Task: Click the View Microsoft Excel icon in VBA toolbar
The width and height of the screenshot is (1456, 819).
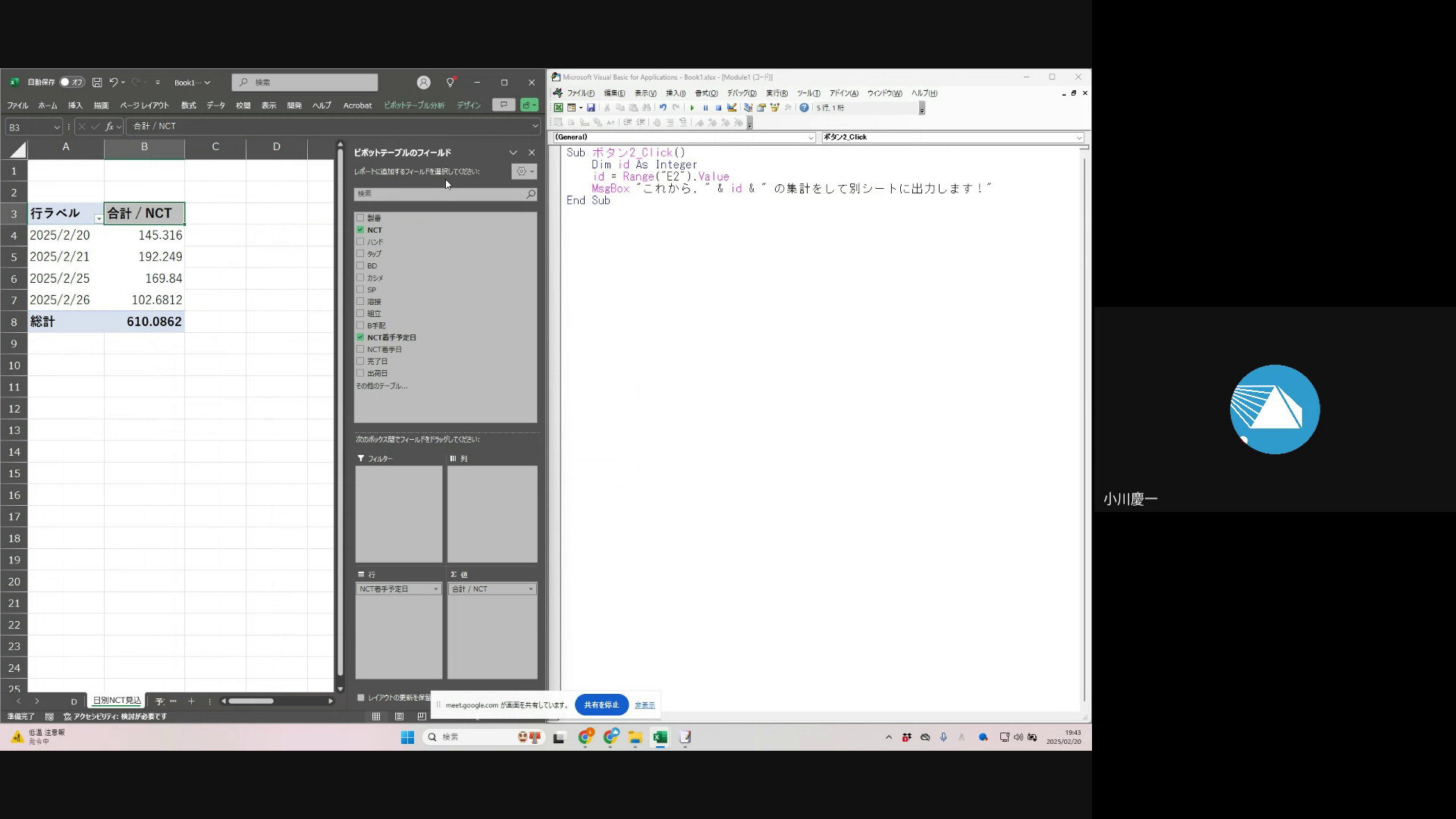Action: [x=558, y=108]
